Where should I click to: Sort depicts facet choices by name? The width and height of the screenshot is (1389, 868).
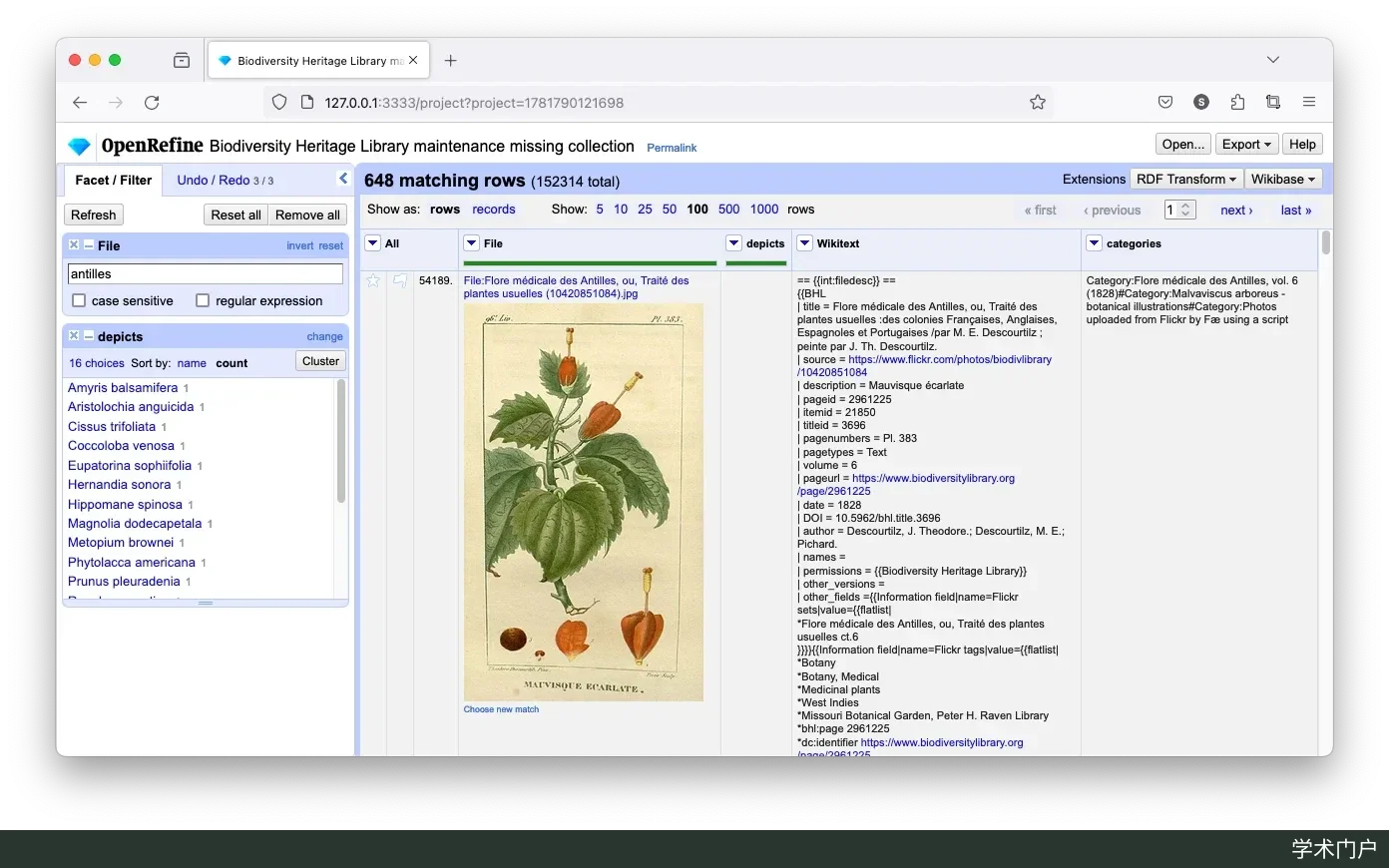[192, 363]
